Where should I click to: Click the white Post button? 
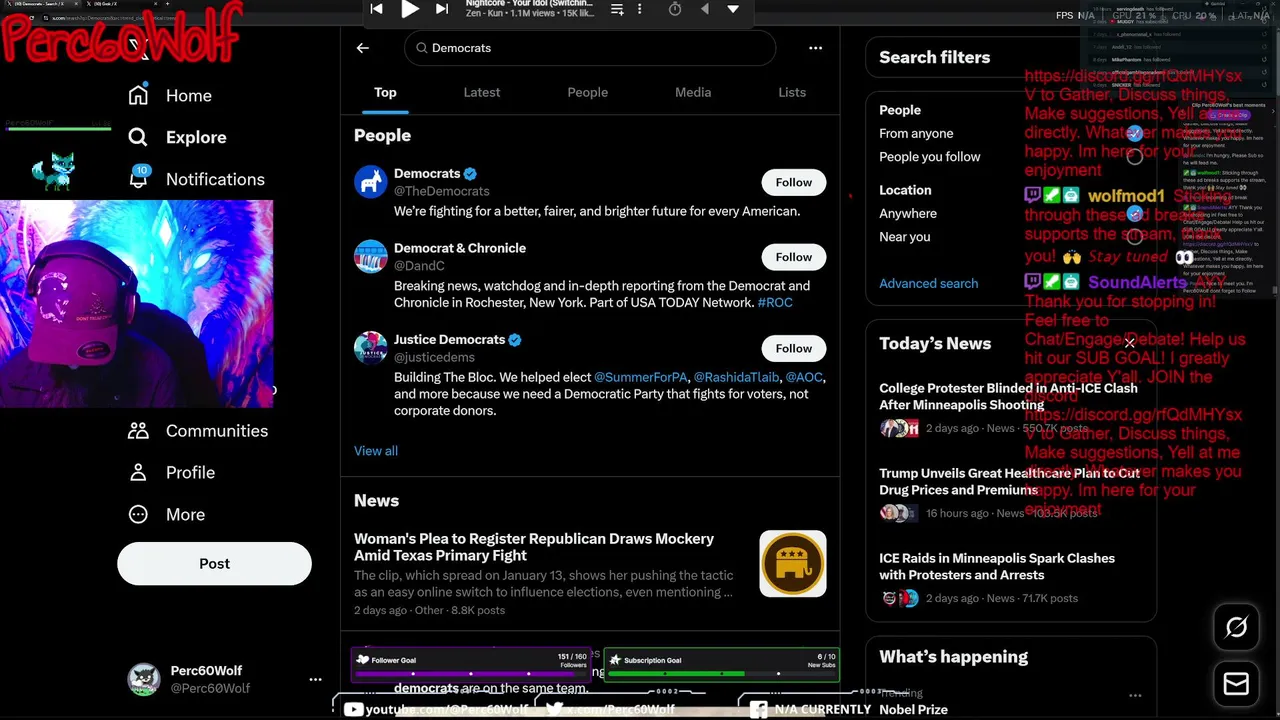214,564
